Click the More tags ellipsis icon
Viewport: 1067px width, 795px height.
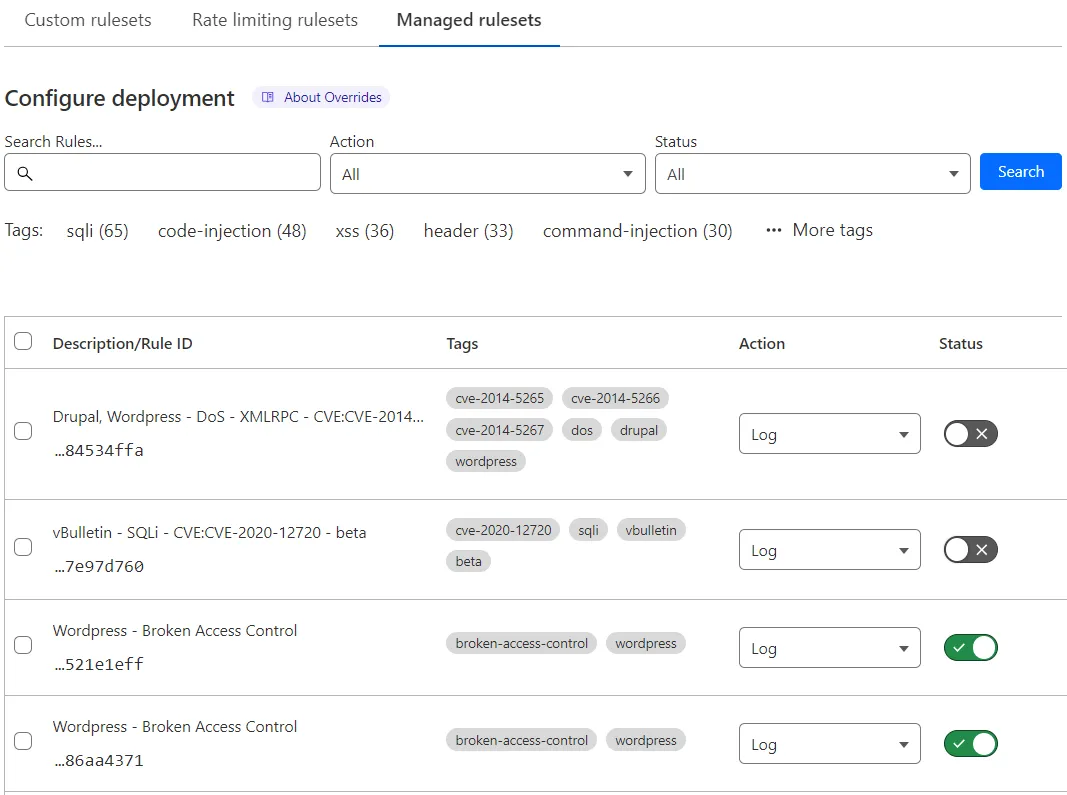(x=773, y=230)
